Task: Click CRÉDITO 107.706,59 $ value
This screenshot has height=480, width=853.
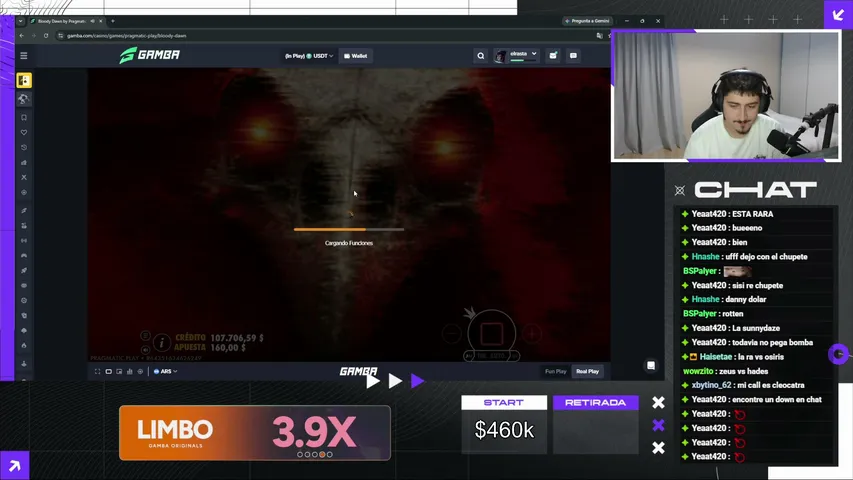Action: click(x=219, y=338)
